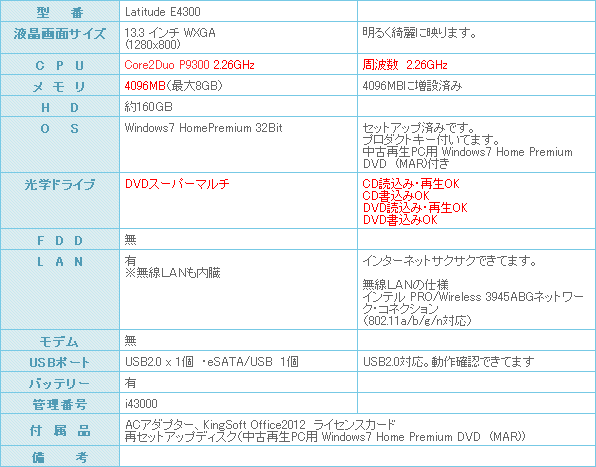Image resolution: width=596 pixels, height=467 pixels.
Task: Click Windows7 HomePremium 32Bit text
Action: [203, 128]
